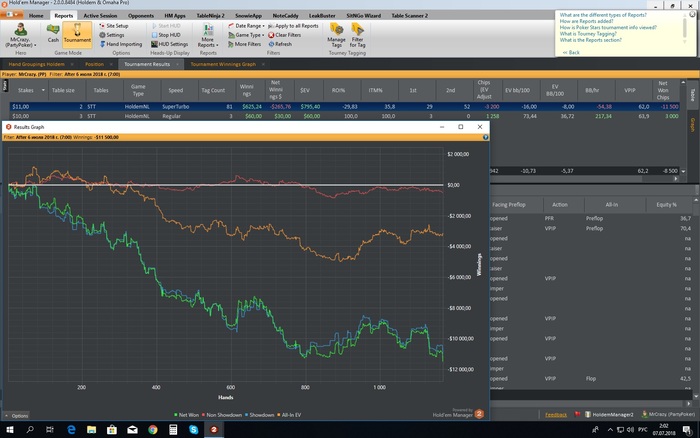Click the '<< Back' help link

coord(571,52)
